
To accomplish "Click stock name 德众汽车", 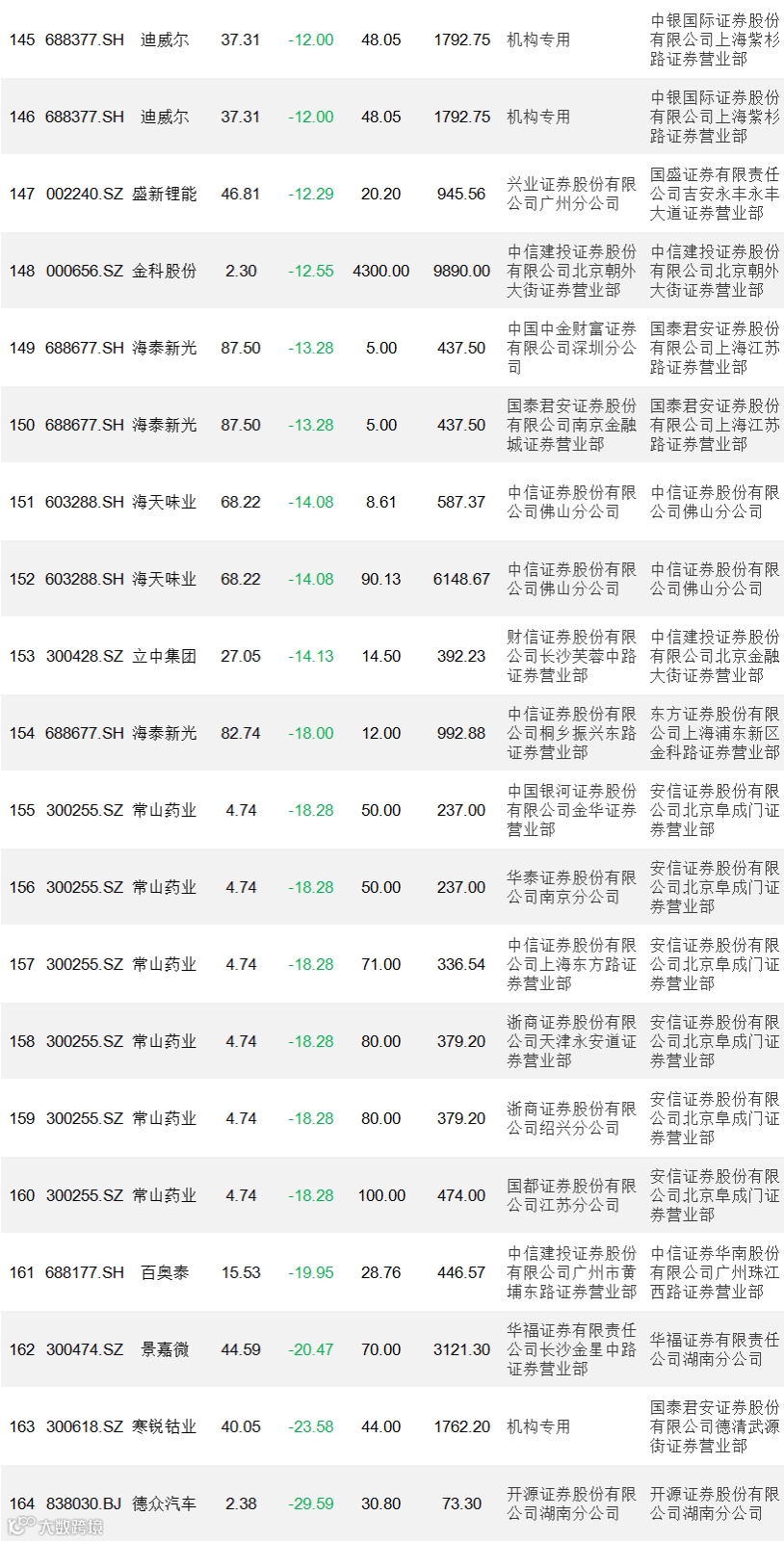I will (x=165, y=1503).
